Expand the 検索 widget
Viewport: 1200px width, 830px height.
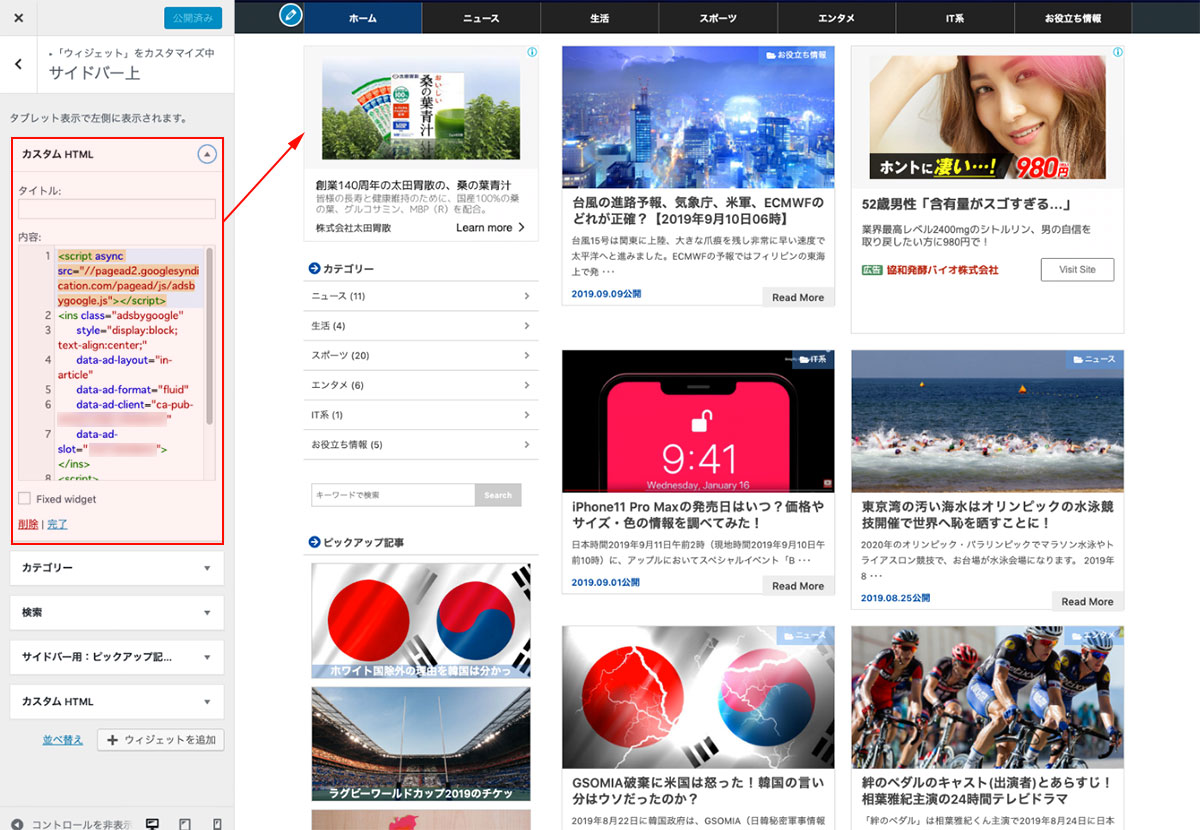(x=117, y=612)
